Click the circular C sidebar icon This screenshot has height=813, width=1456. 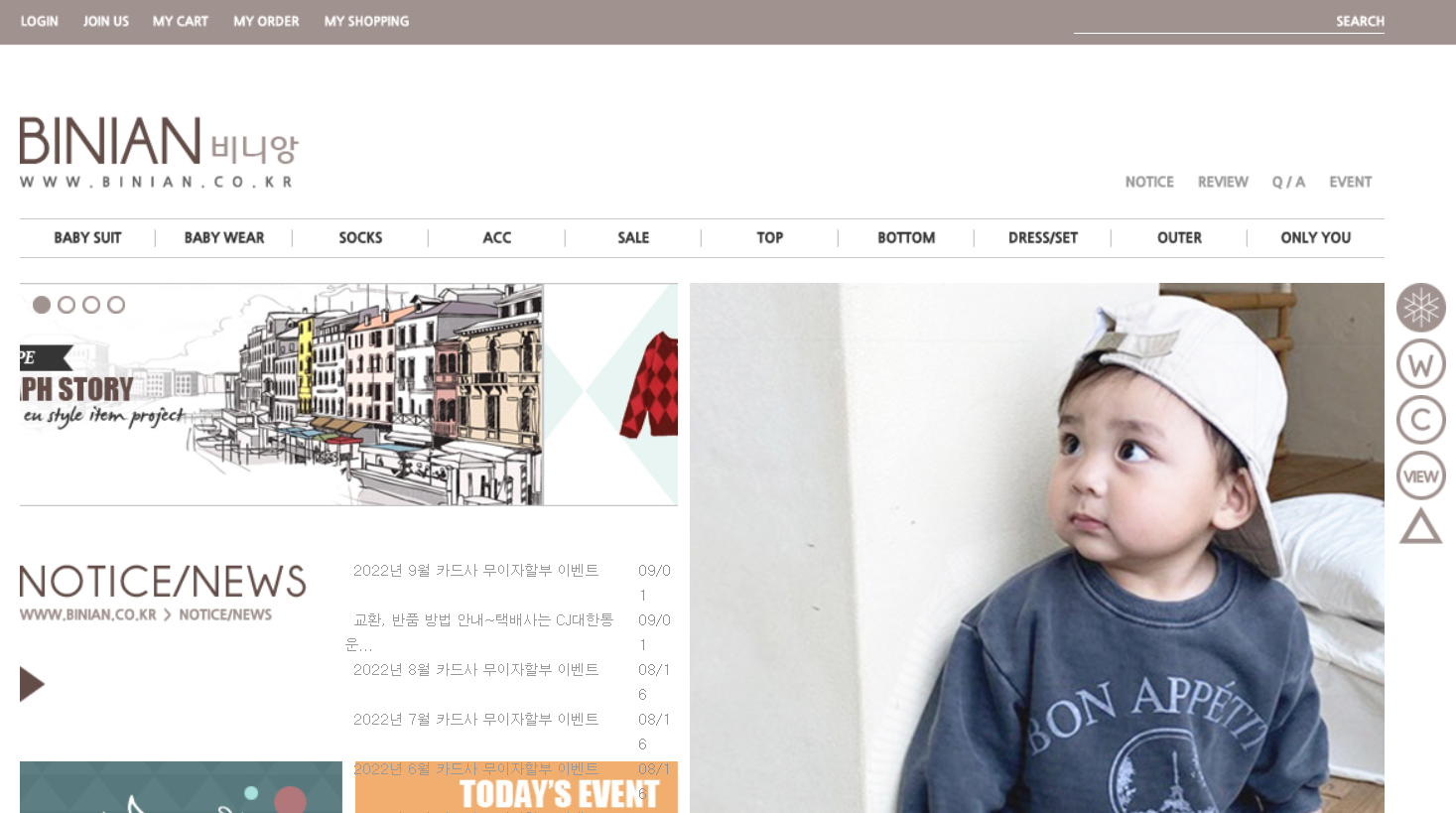pos(1420,420)
